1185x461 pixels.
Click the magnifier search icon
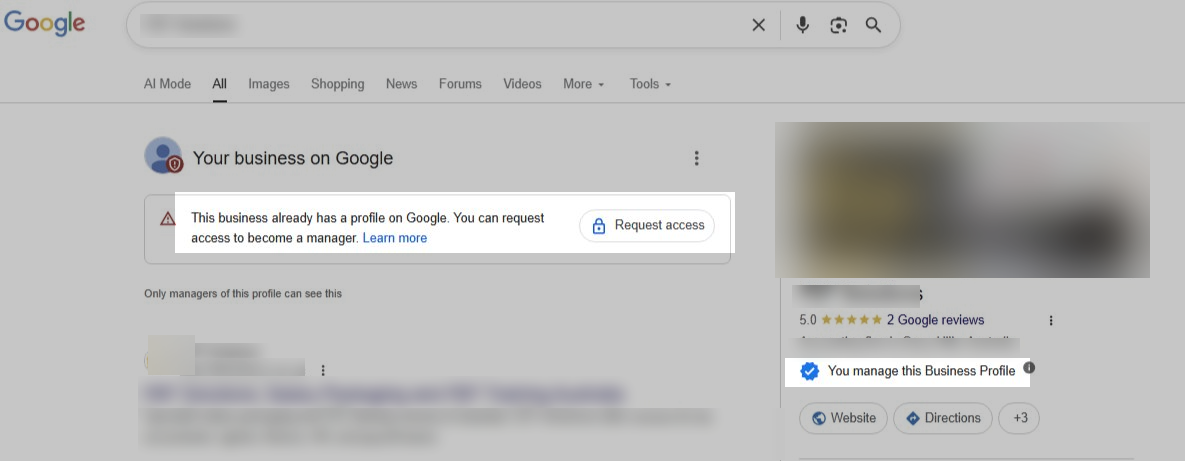(874, 25)
